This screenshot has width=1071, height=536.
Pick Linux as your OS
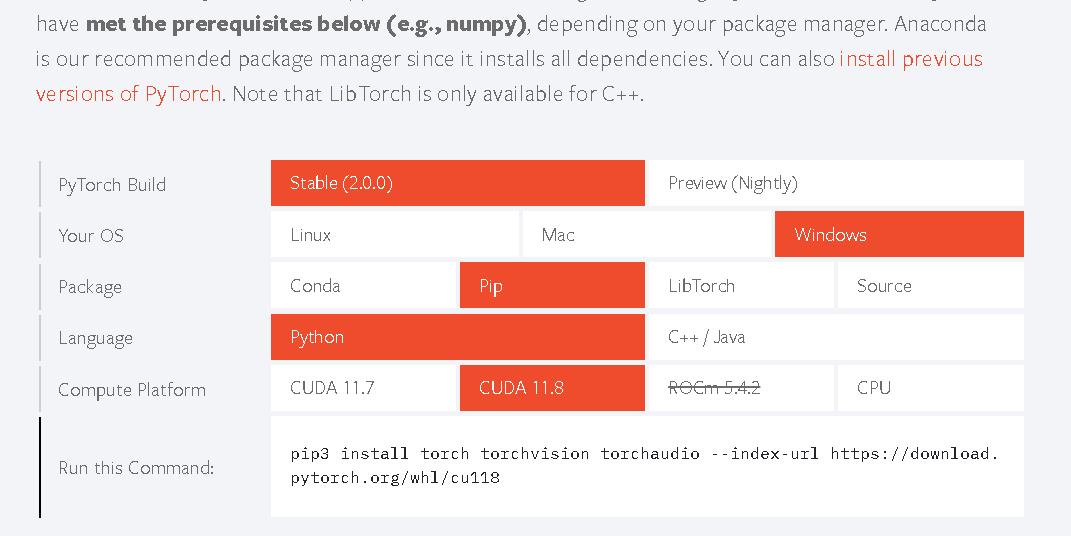[x=395, y=234]
